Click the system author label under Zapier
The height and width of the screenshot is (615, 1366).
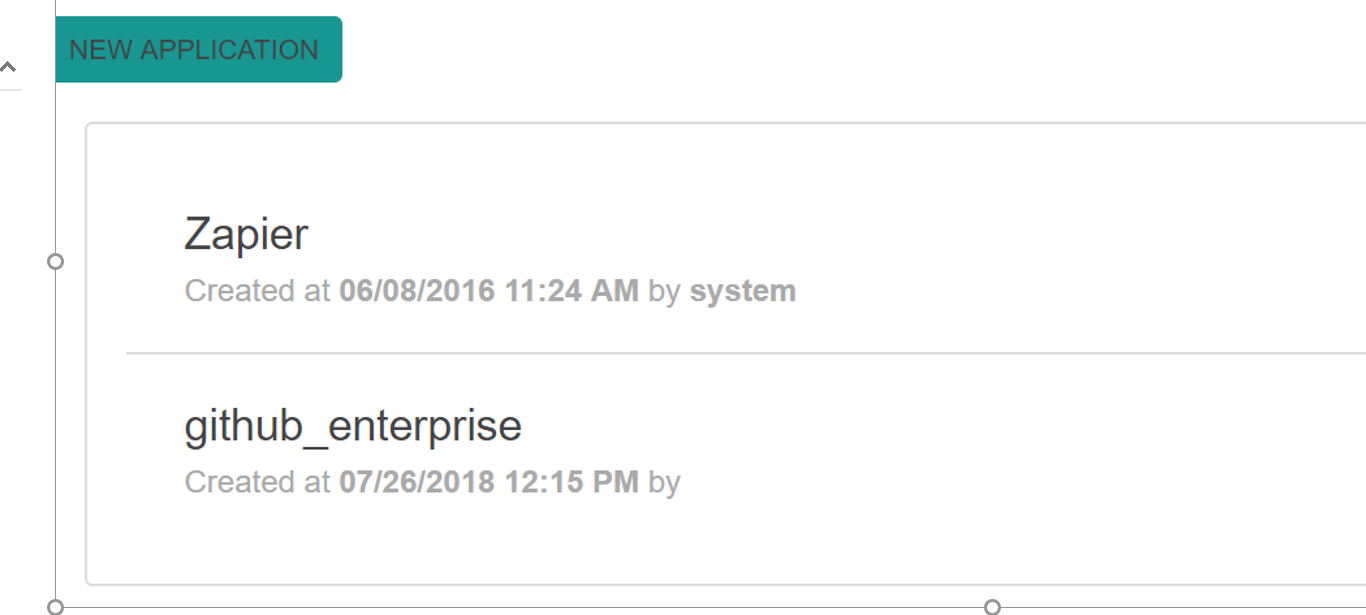[x=744, y=291]
